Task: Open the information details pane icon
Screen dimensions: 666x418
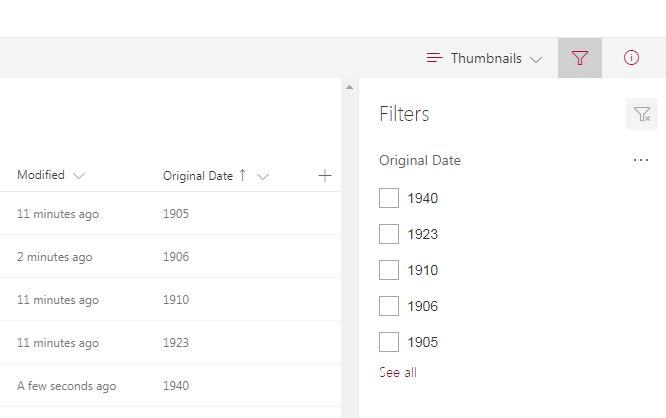Action: point(631,58)
